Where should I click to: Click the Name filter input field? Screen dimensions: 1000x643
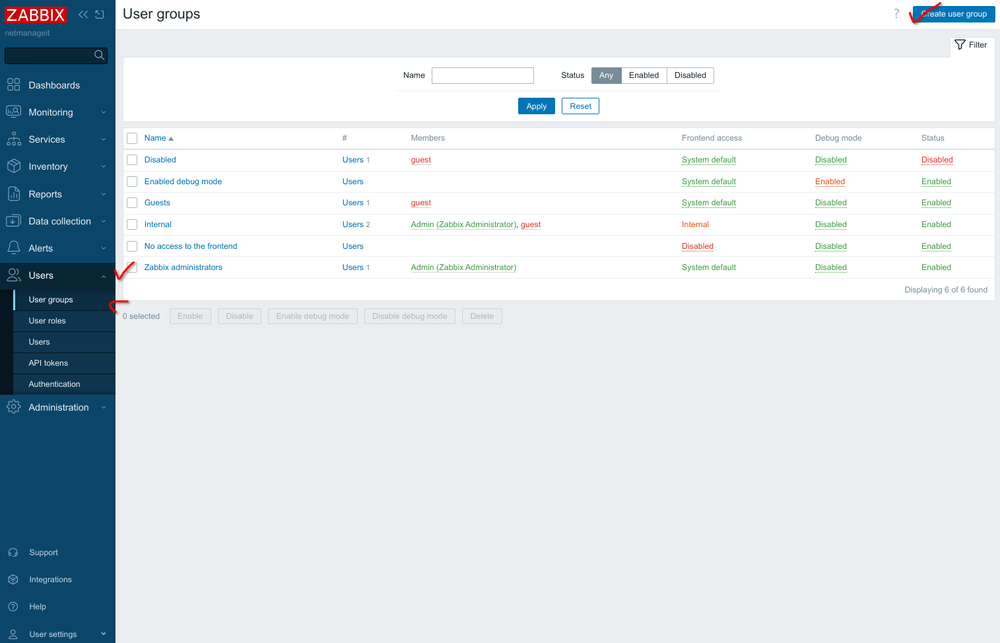(482, 75)
